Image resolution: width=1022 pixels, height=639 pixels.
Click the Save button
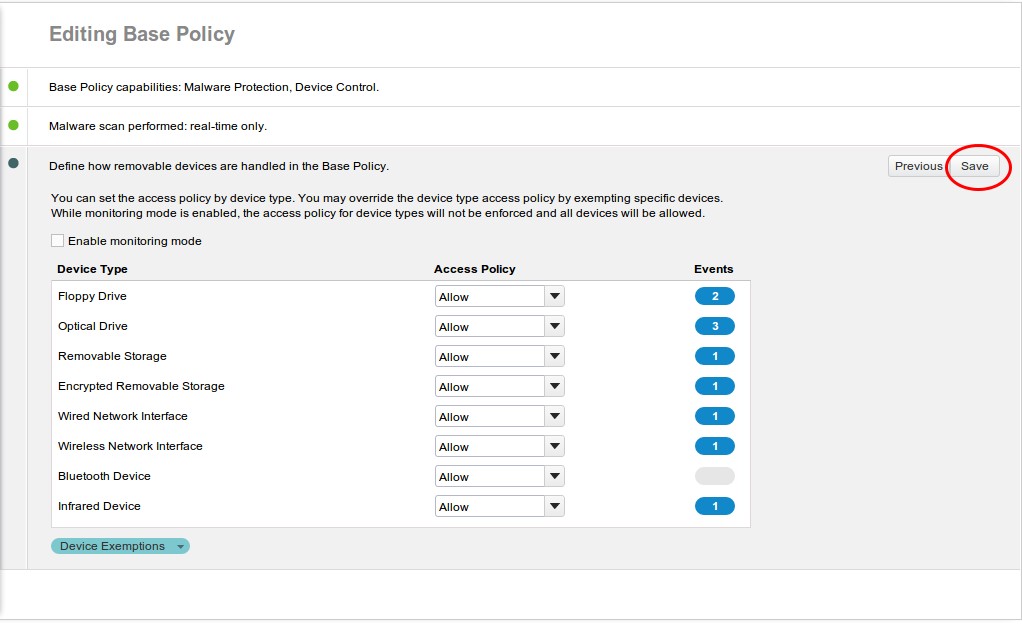pyautogui.click(x=974, y=166)
